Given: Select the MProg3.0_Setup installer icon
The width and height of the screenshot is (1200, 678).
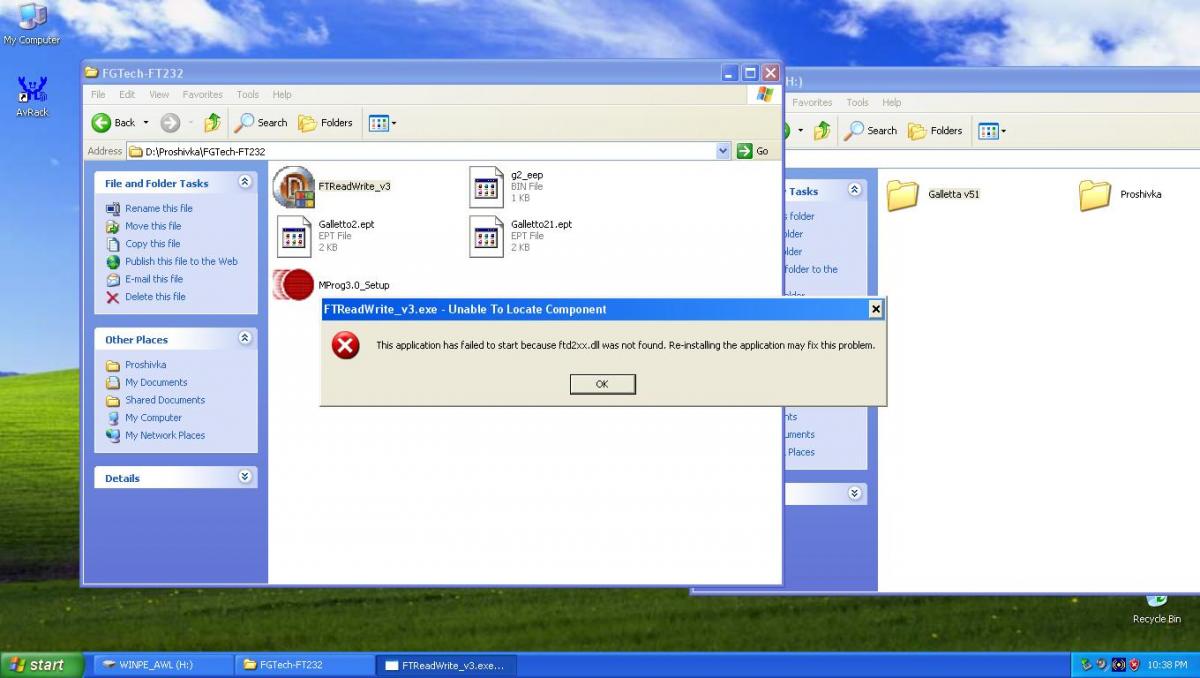Looking at the screenshot, I should (x=294, y=285).
